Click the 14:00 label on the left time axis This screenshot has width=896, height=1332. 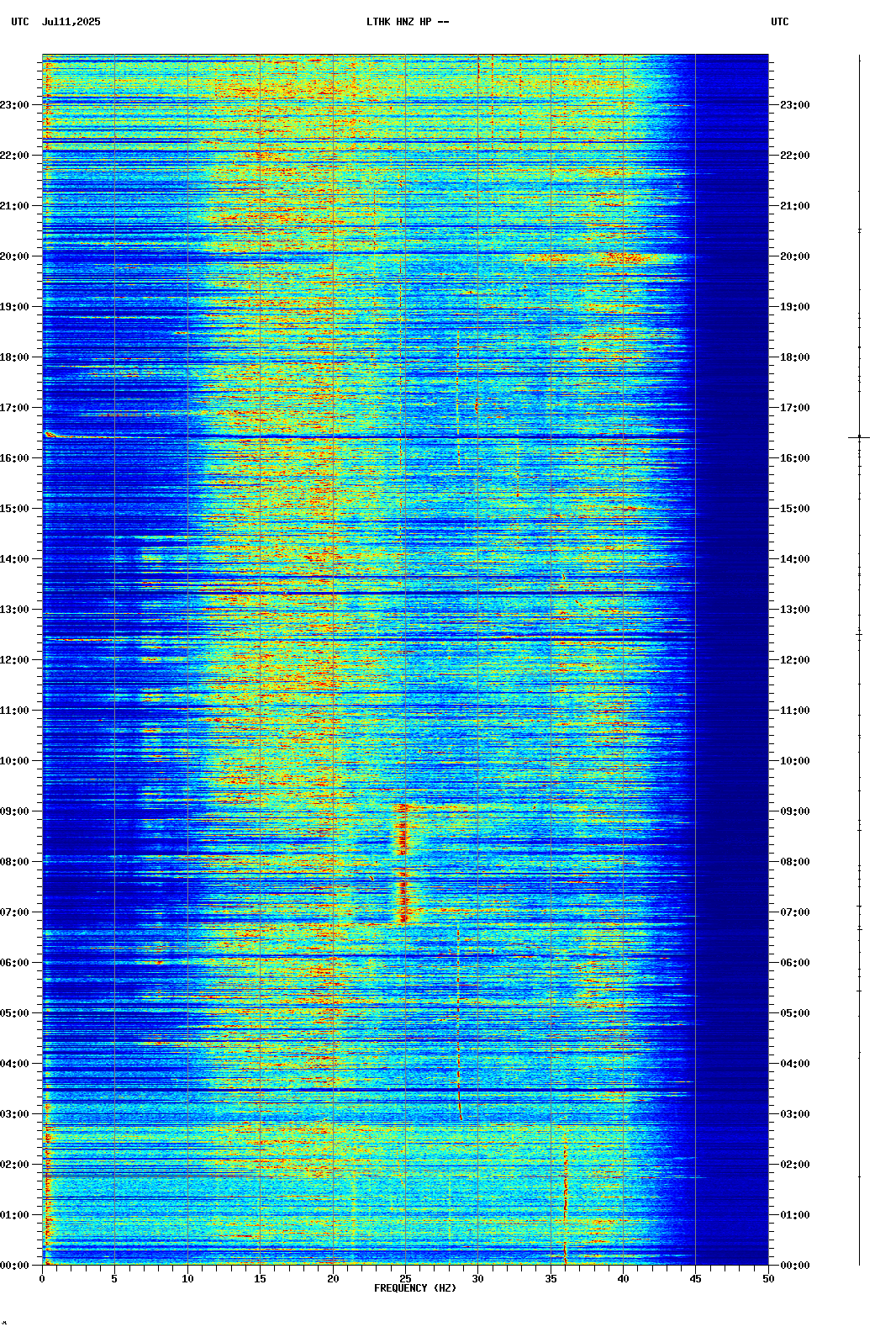(x=14, y=559)
